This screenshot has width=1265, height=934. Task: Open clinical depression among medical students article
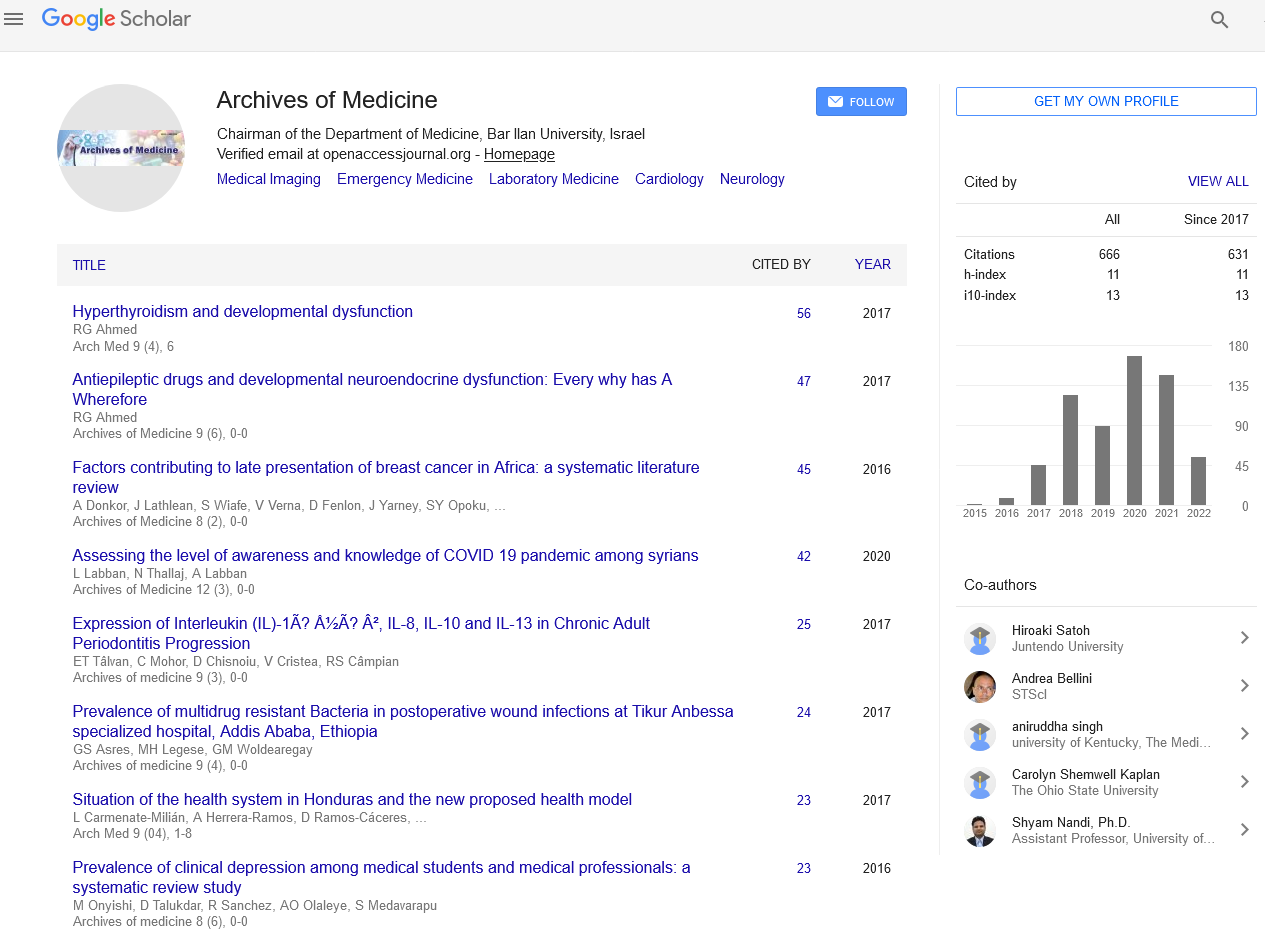[381, 877]
